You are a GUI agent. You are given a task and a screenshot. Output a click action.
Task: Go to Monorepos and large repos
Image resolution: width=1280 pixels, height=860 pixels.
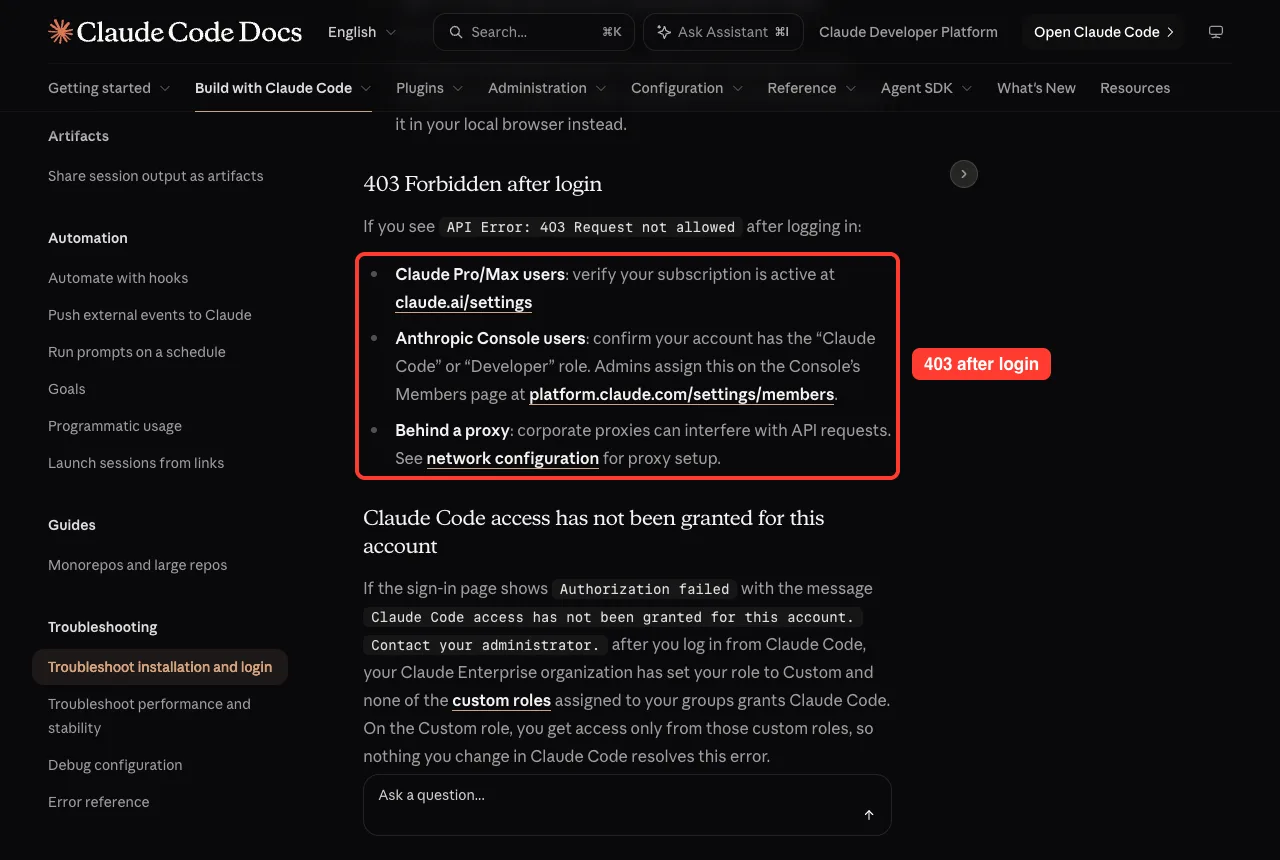[x=138, y=565]
